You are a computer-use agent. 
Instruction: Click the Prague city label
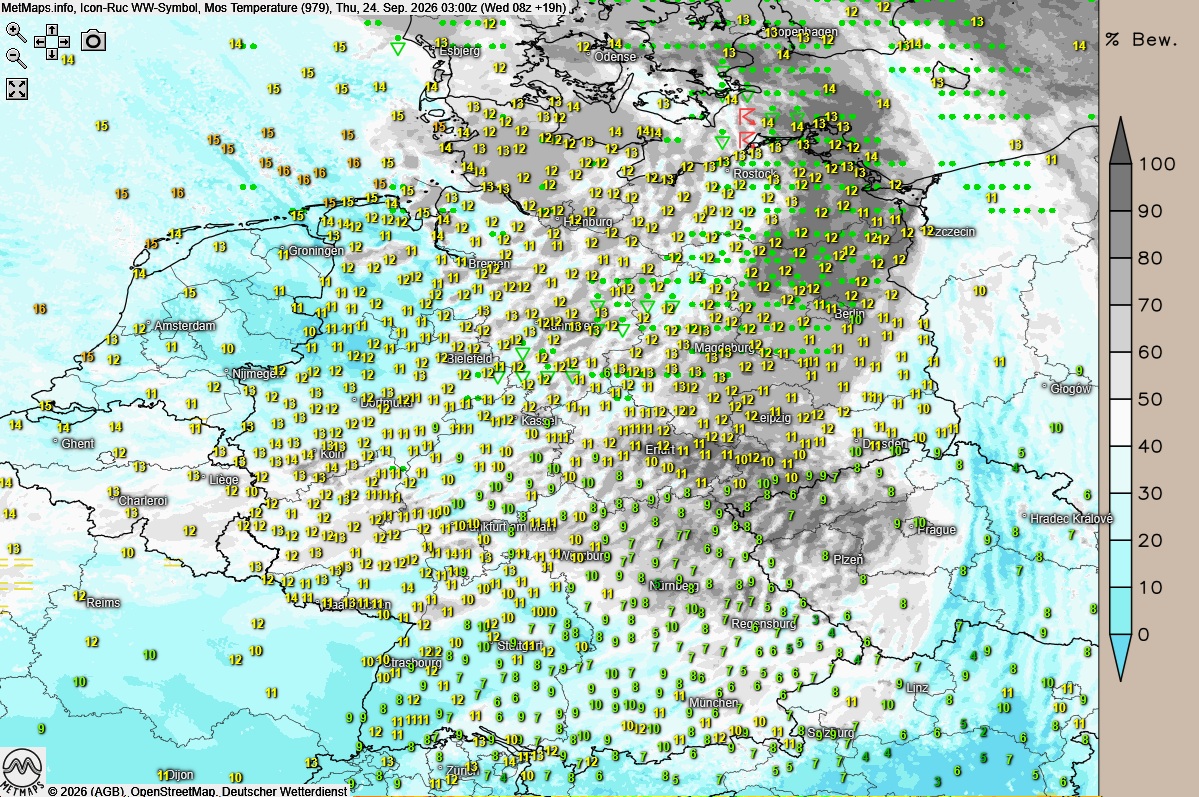coord(937,529)
